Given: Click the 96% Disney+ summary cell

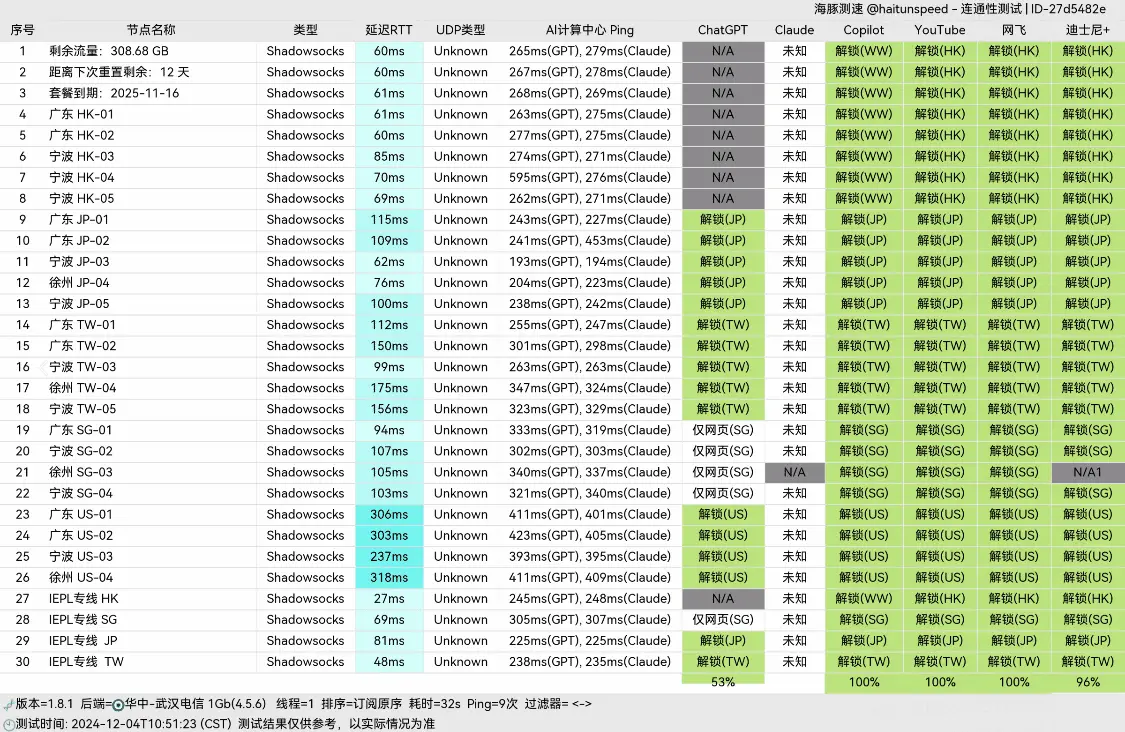Looking at the screenshot, I should point(1087,682).
